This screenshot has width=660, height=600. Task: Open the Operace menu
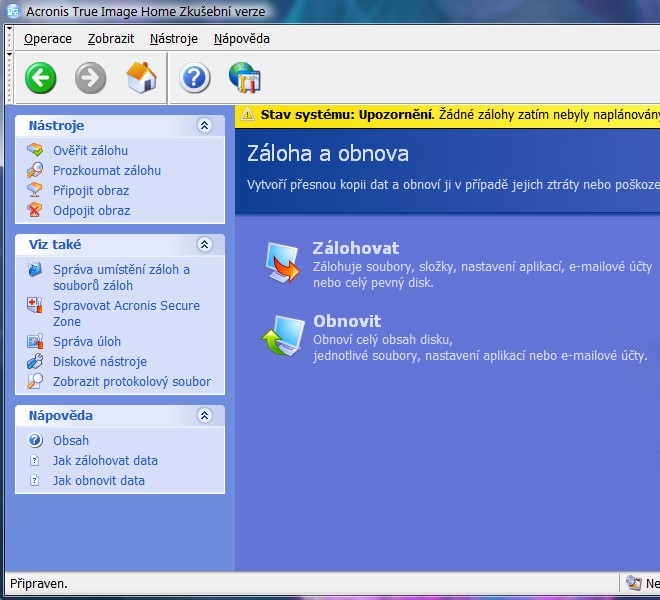[x=48, y=39]
